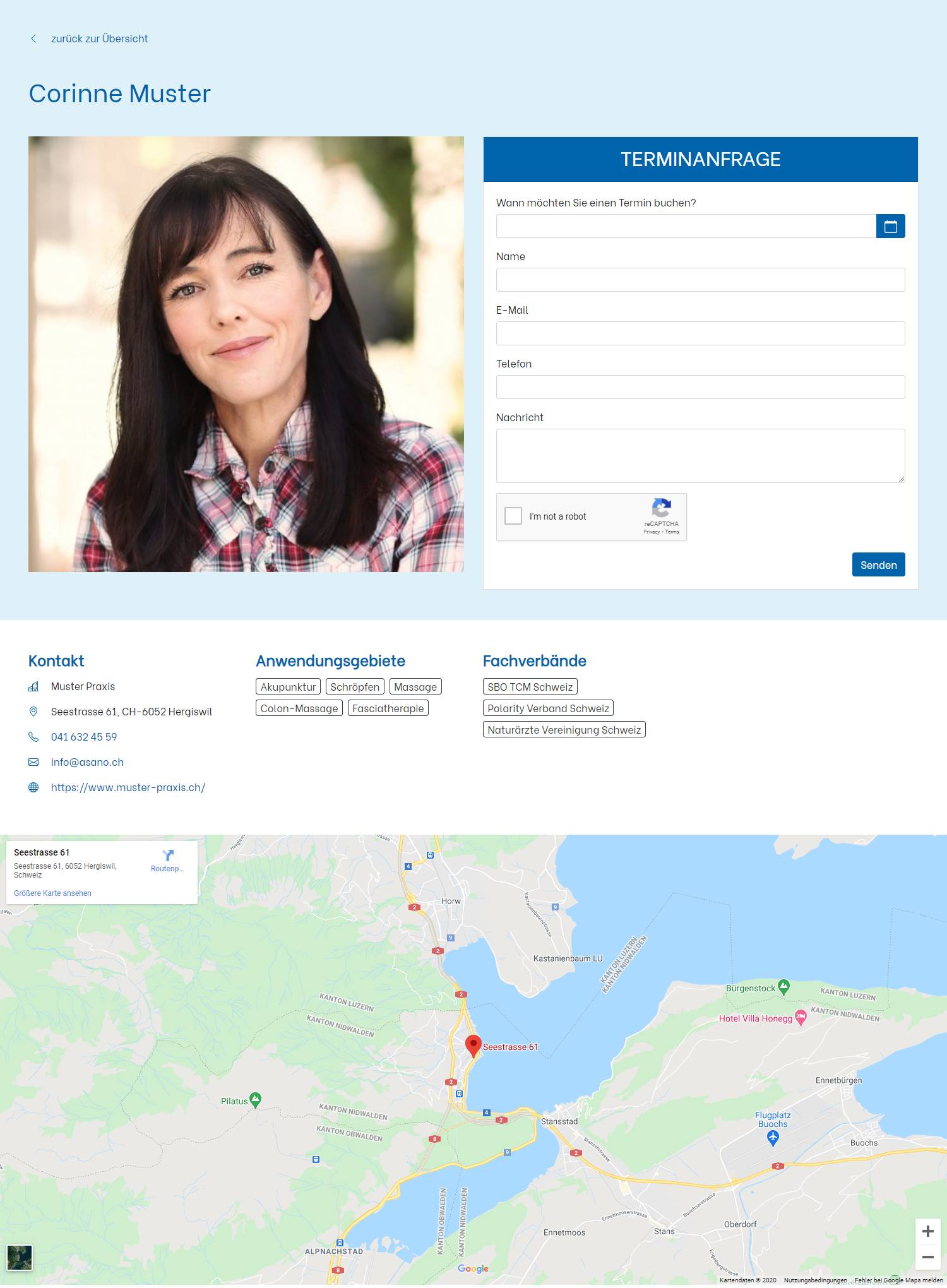Click Flugplatz Buochs airport marker
This screenshot has height=1288, width=947.
tap(773, 1138)
